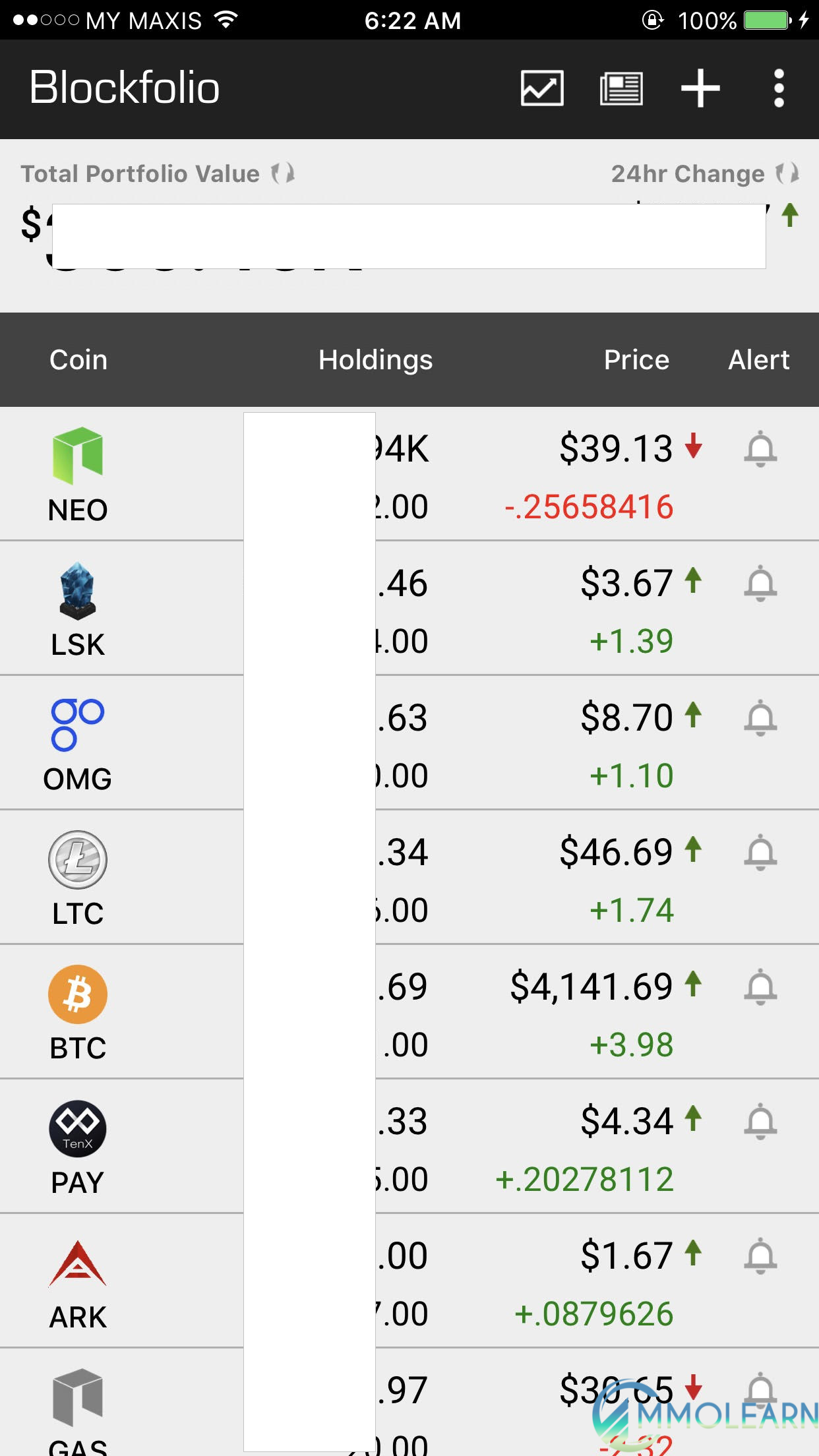819x1456 pixels.
Task: Open the news feed icon
Action: pos(621,88)
